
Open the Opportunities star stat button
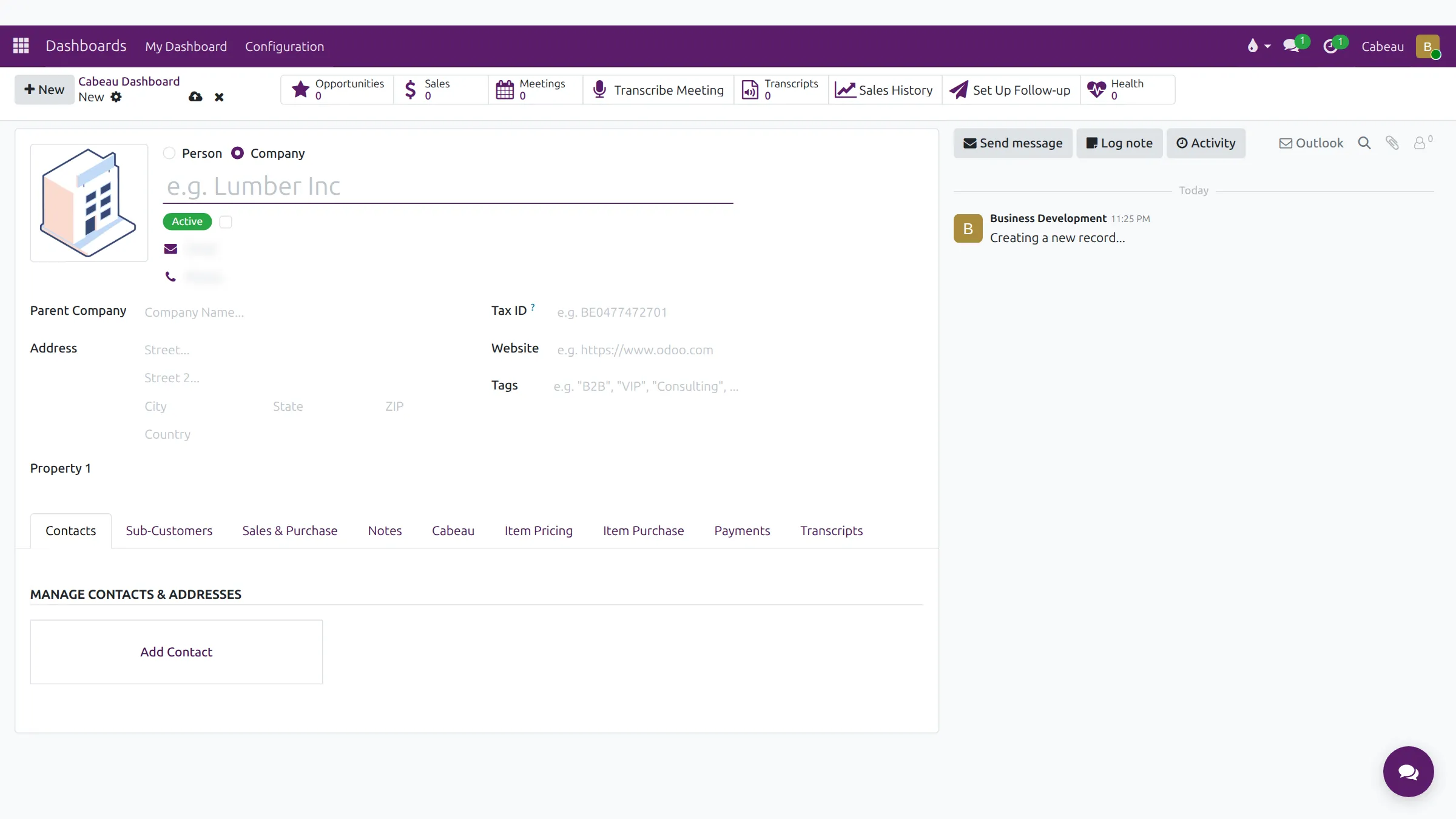337,90
